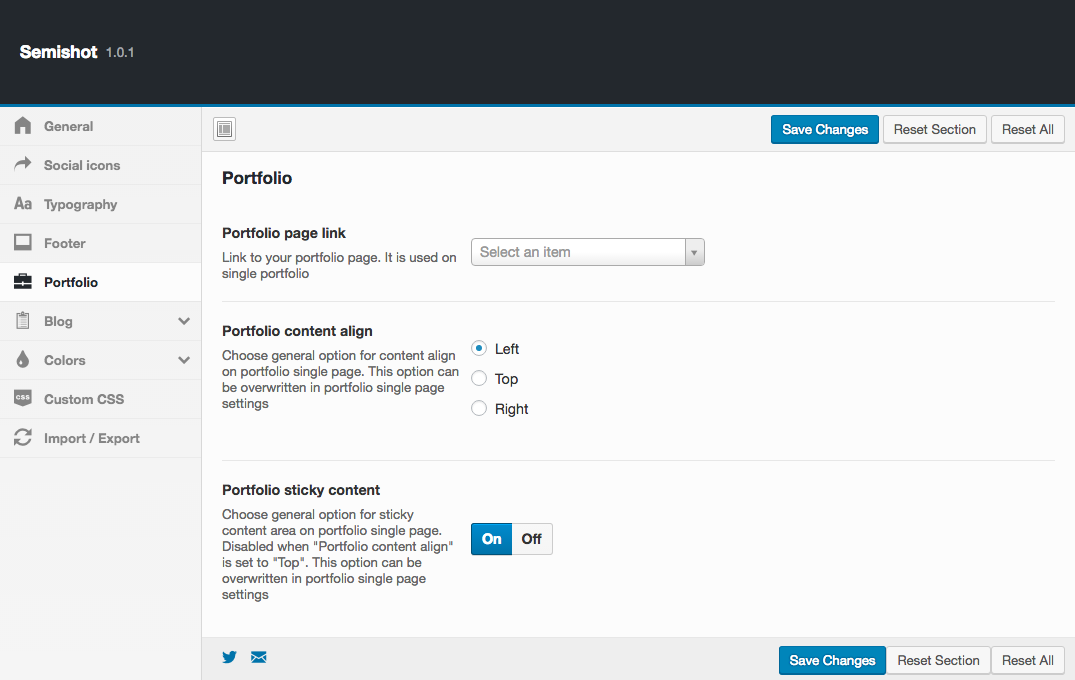Image resolution: width=1075 pixels, height=680 pixels.
Task: Click the bottom Reset Section button
Action: coord(938,660)
